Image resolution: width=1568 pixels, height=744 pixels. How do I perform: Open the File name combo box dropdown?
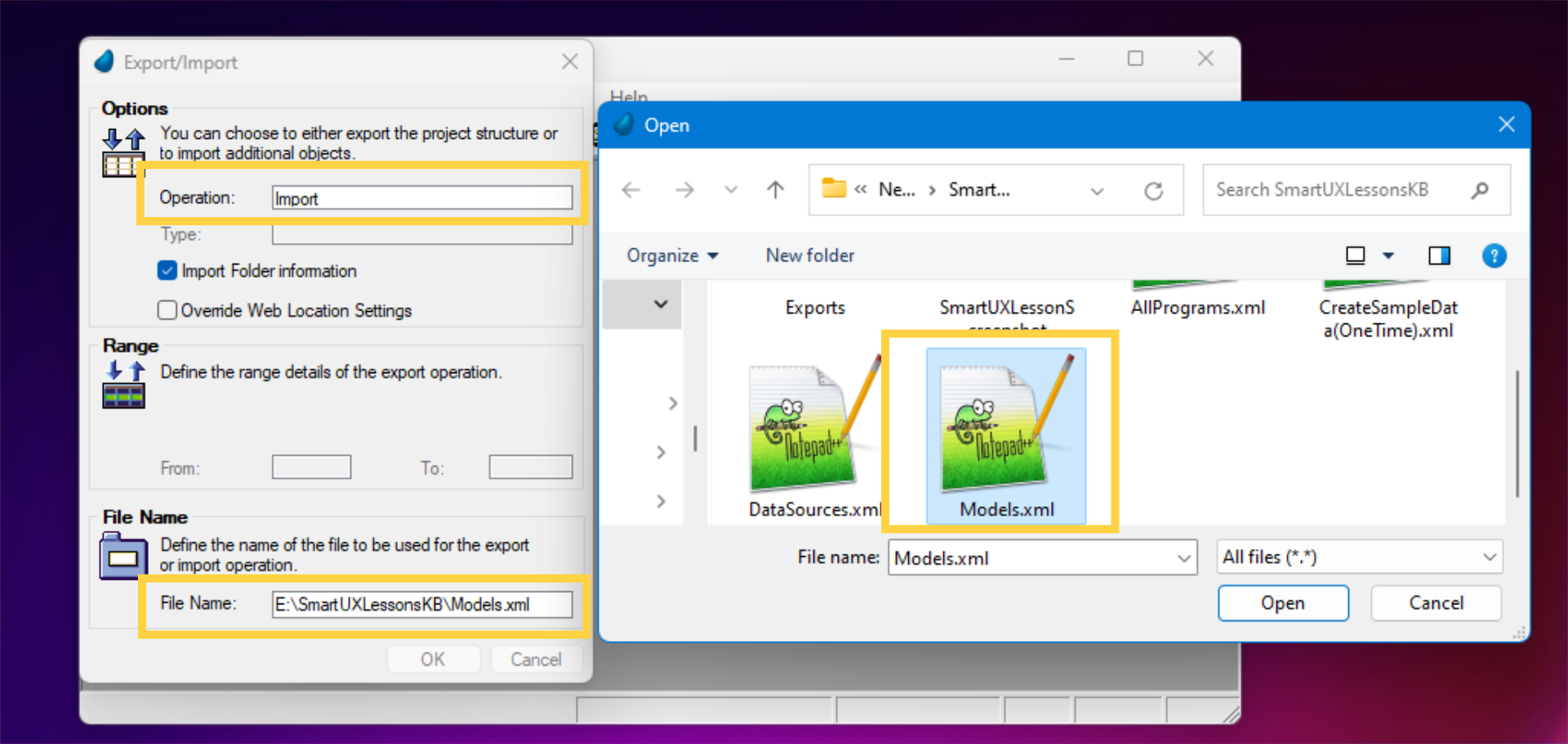coord(1183,559)
